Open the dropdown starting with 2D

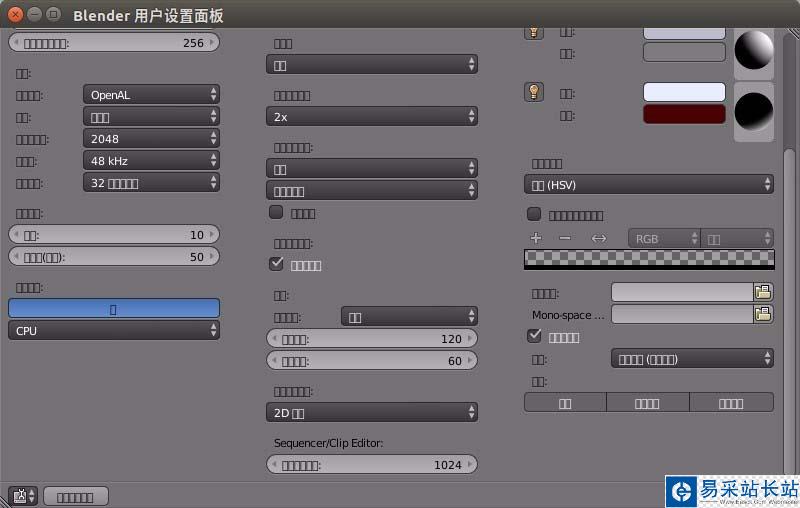tap(372, 412)
